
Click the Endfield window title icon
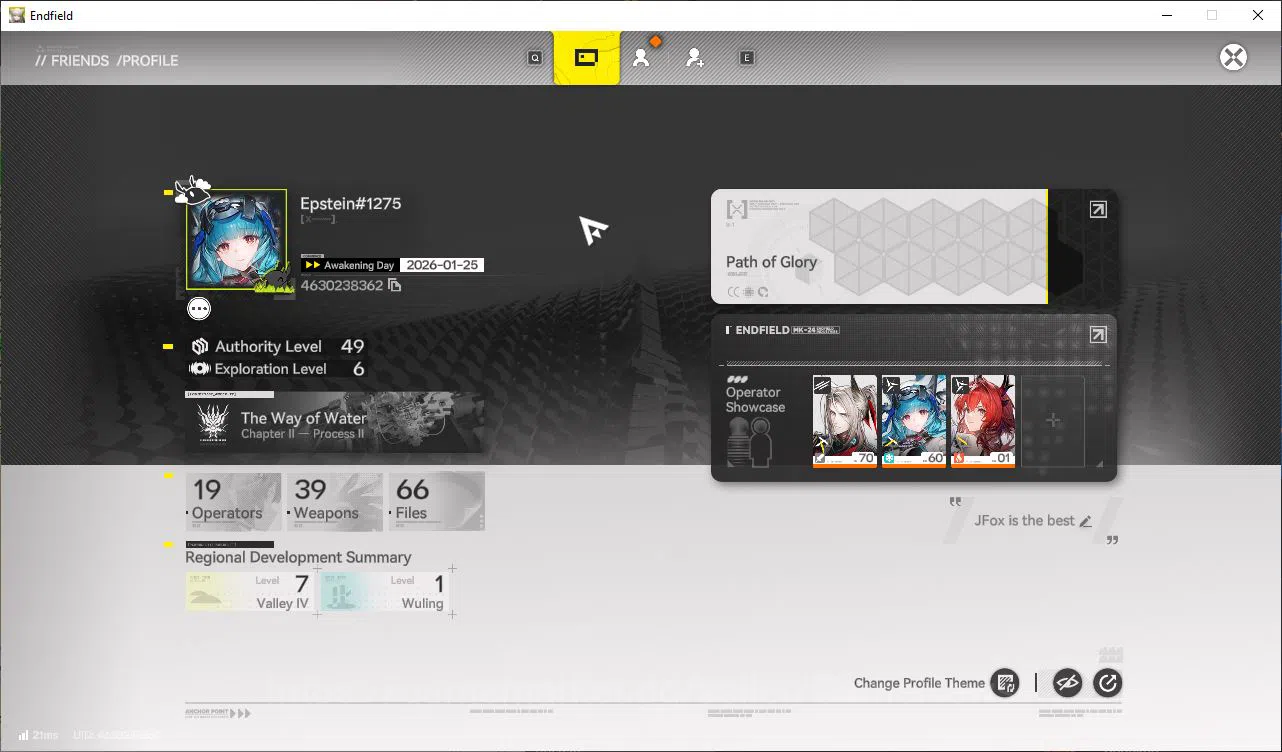pyautogui.click(x=17, y=15)
